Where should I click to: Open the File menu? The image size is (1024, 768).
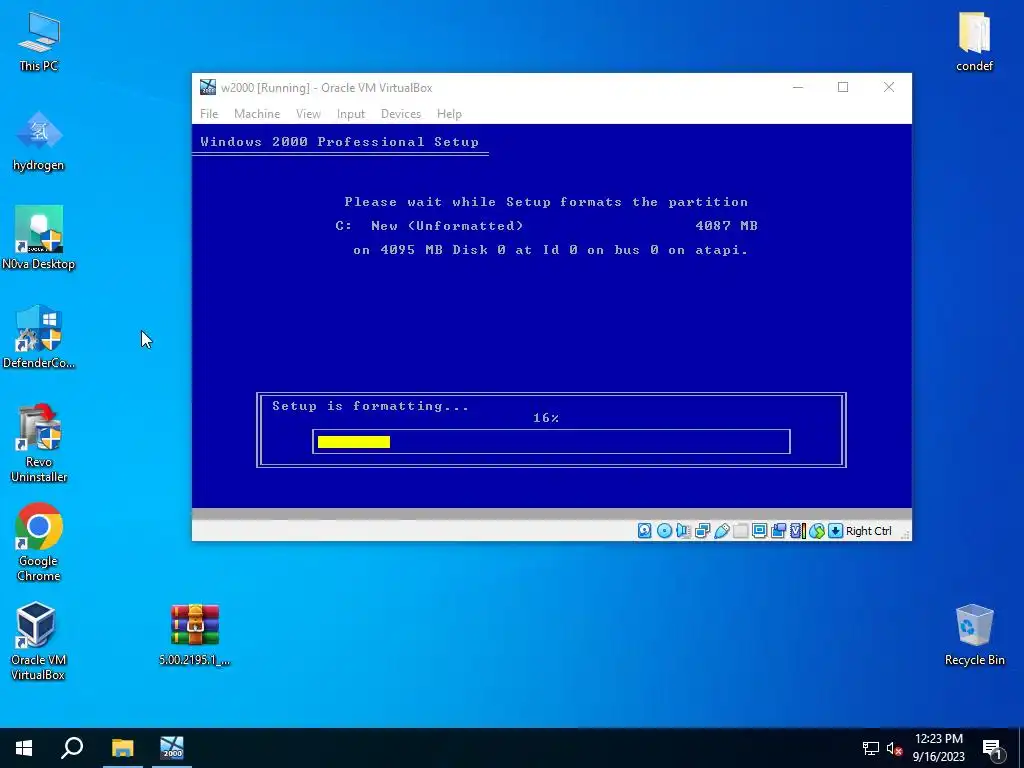(209, 114)
